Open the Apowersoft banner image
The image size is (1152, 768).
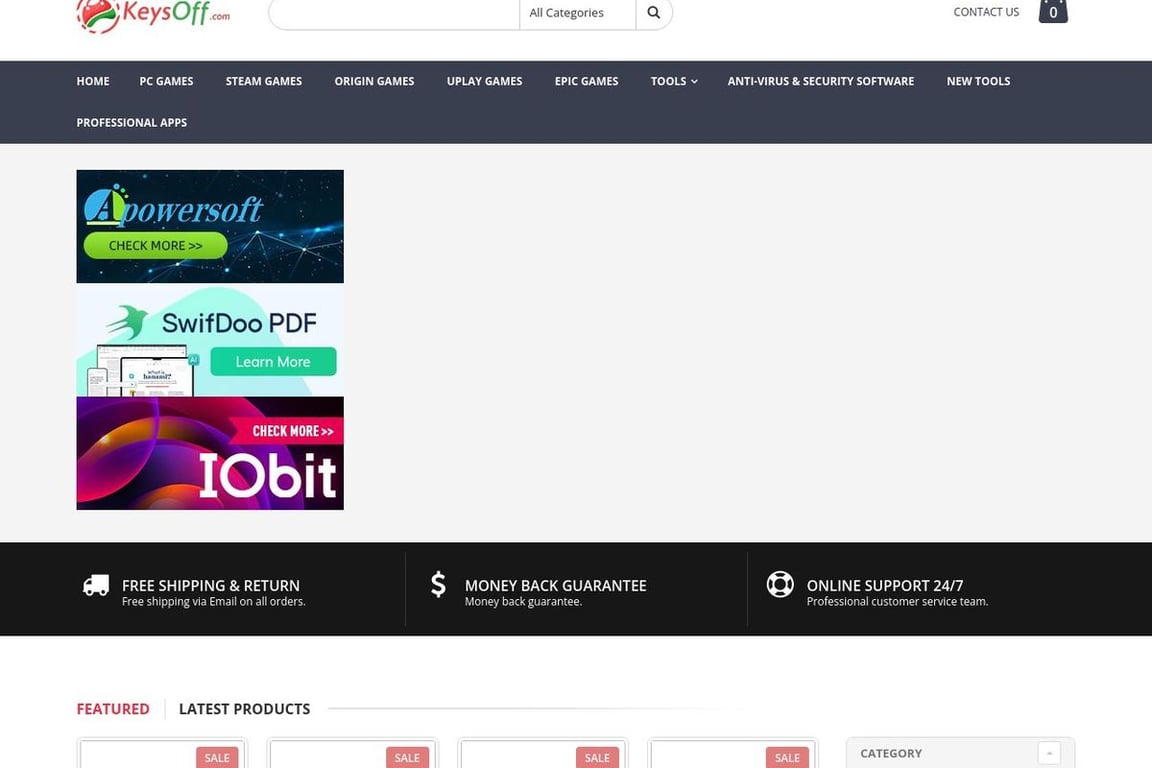(210, 226)
